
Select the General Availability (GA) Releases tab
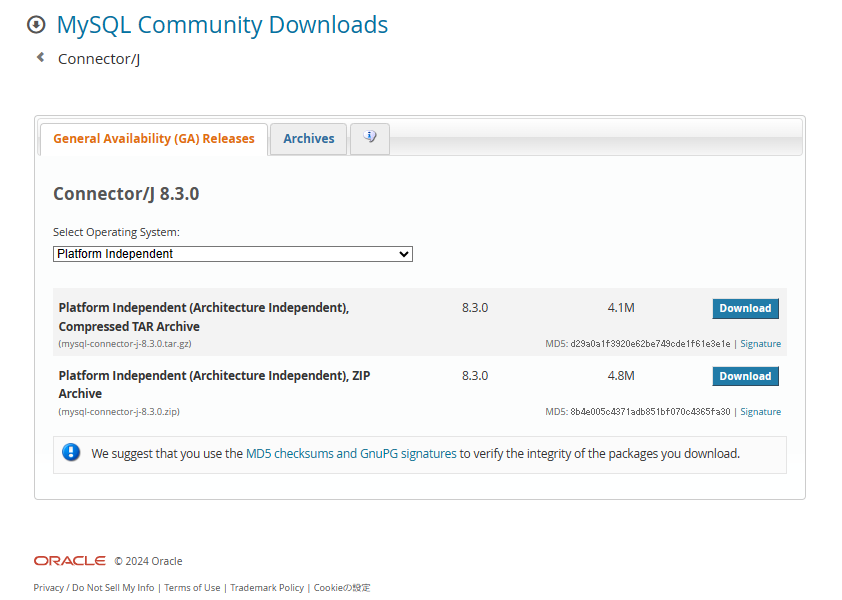coord(153,138)
